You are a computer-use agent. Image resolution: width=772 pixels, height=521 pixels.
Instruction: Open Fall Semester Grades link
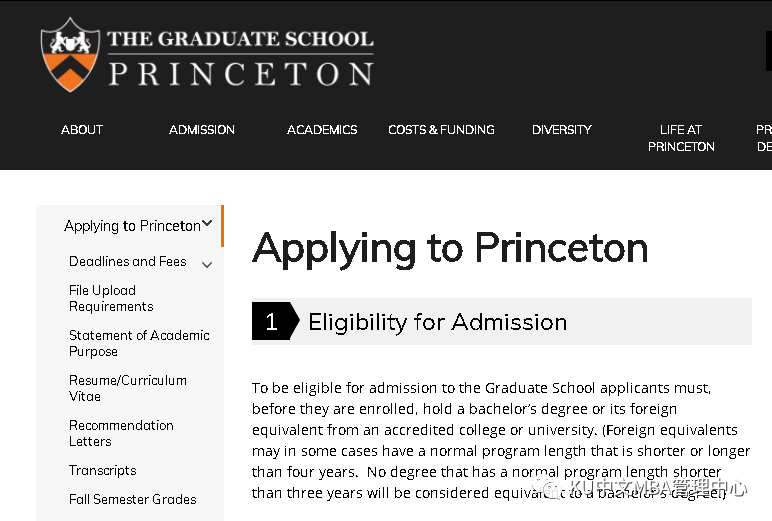[132, 499]
